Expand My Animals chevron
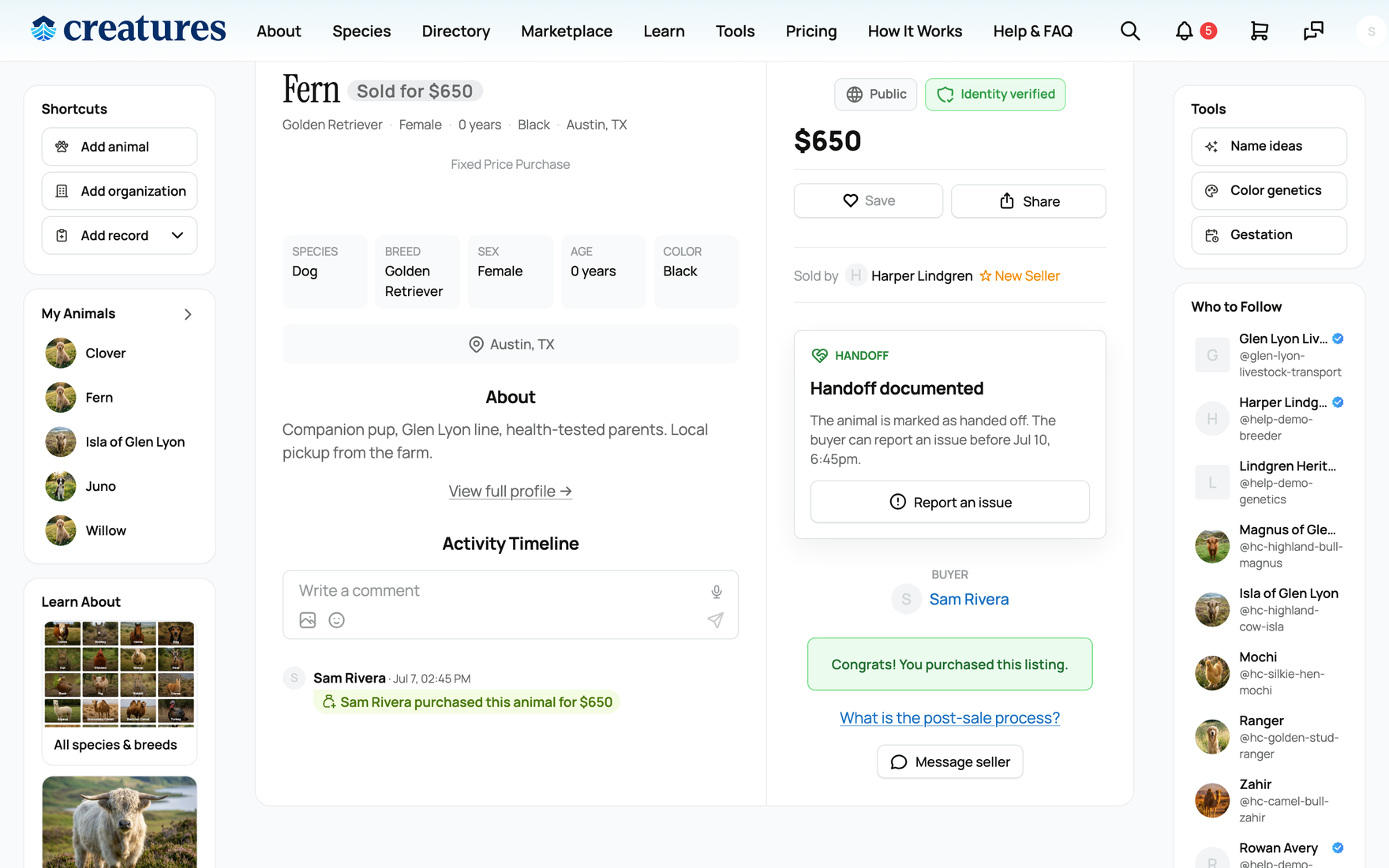This screenshot has width=1389, height=868. [x=188, y=314]
